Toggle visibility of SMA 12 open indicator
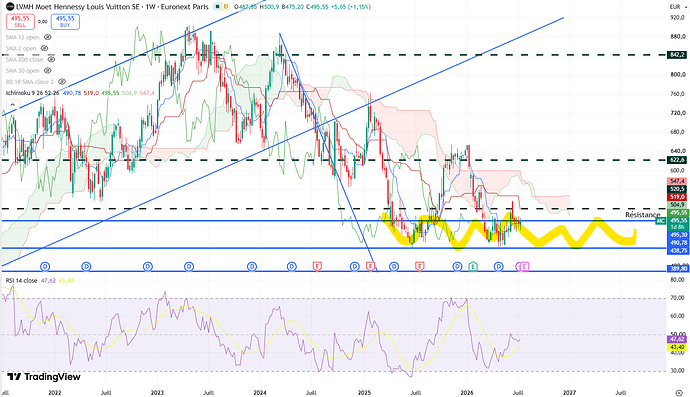 (x=48, y=37)
